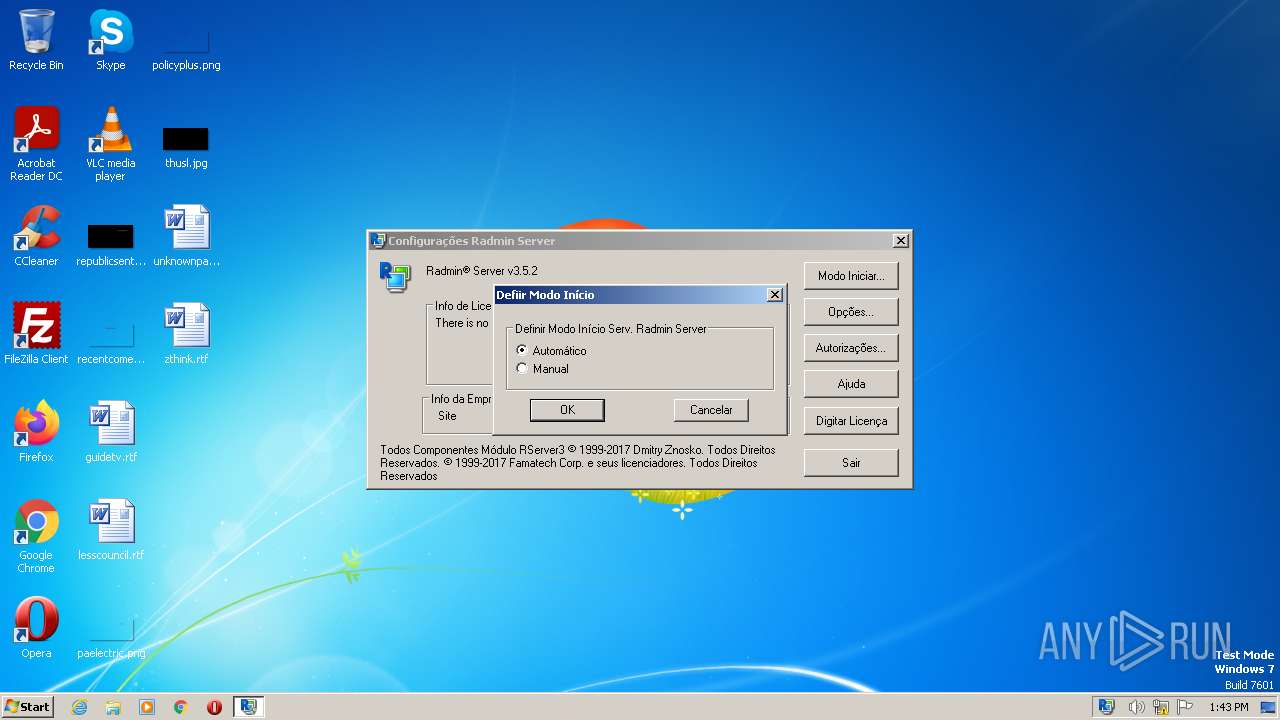1280x720 pixels.
Task: Click the Modo Iniciar... button
Action: 851,276
